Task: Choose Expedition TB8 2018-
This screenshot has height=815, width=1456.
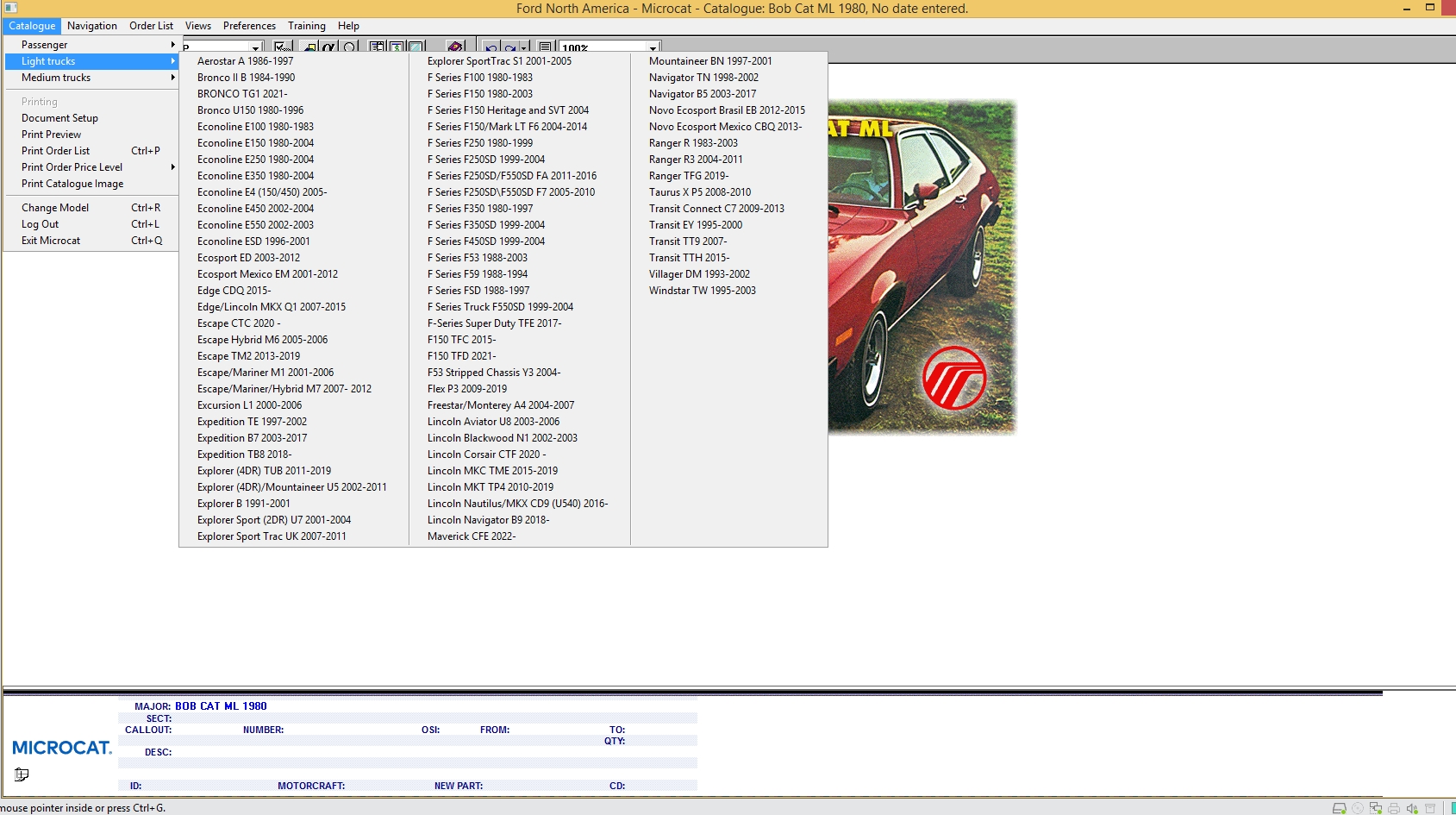Action: coord(244,455)
